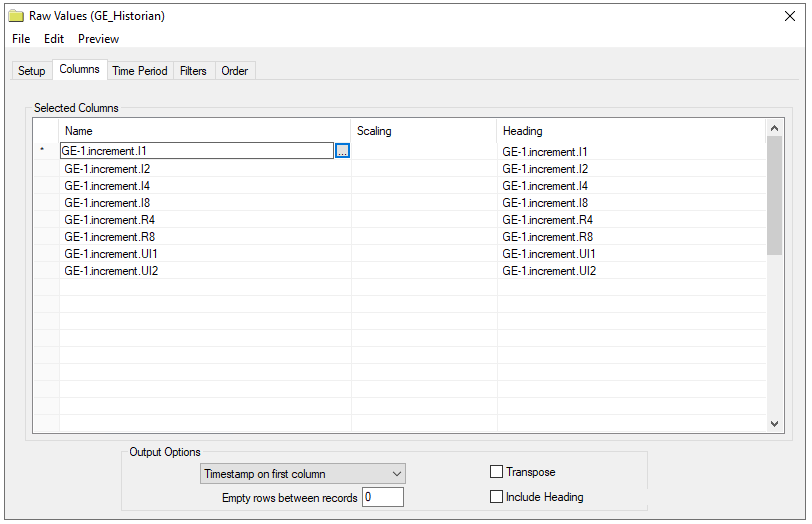The width and height of the screenshot is (812, 524).
Task: Select the GE-1.increment.R4 name cell
Action: (205, 220)
